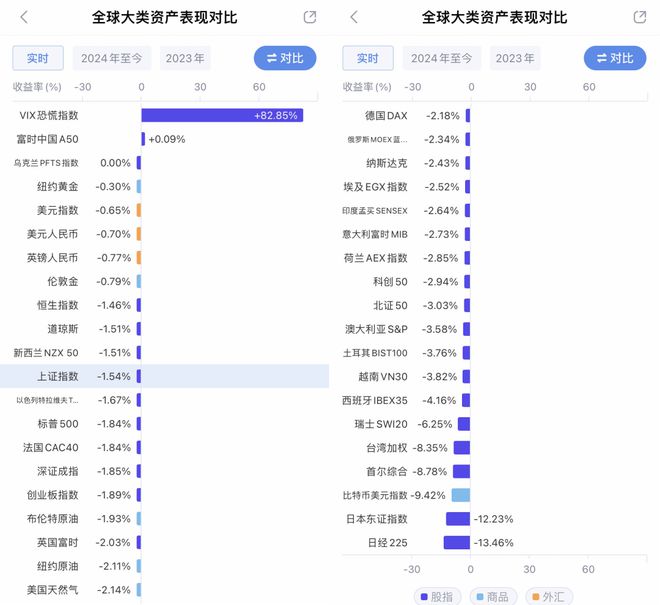The width and height of the screenshot is (660, 605).
Task: Select the 科创50 row
Action: [x=495, y=282]
